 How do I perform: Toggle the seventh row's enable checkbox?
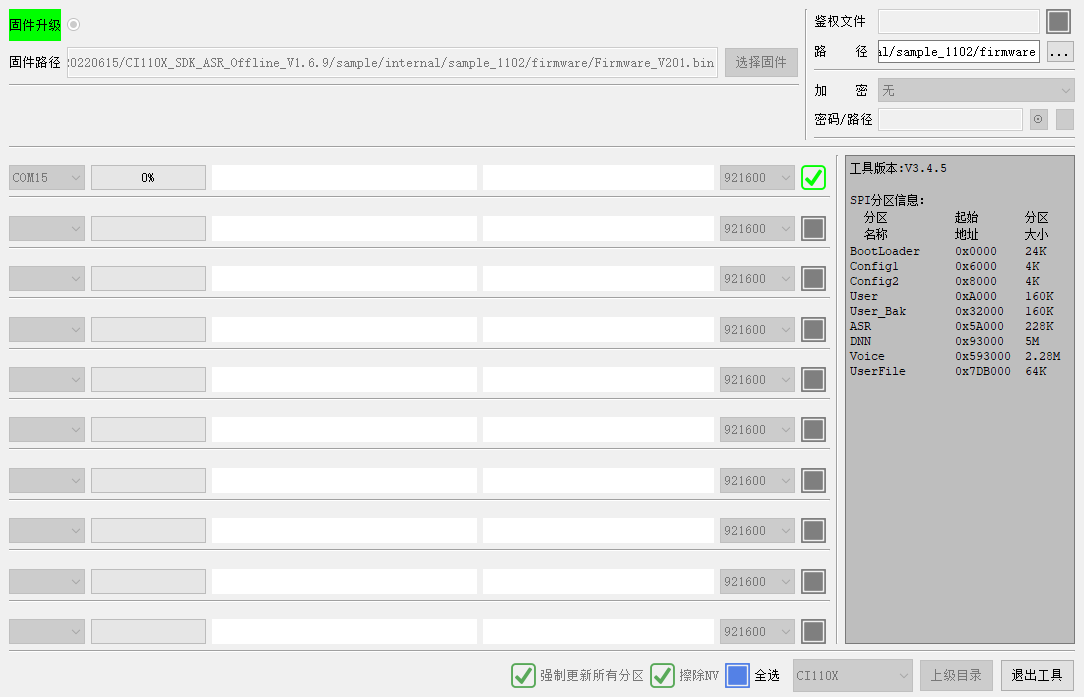[813, 481]
